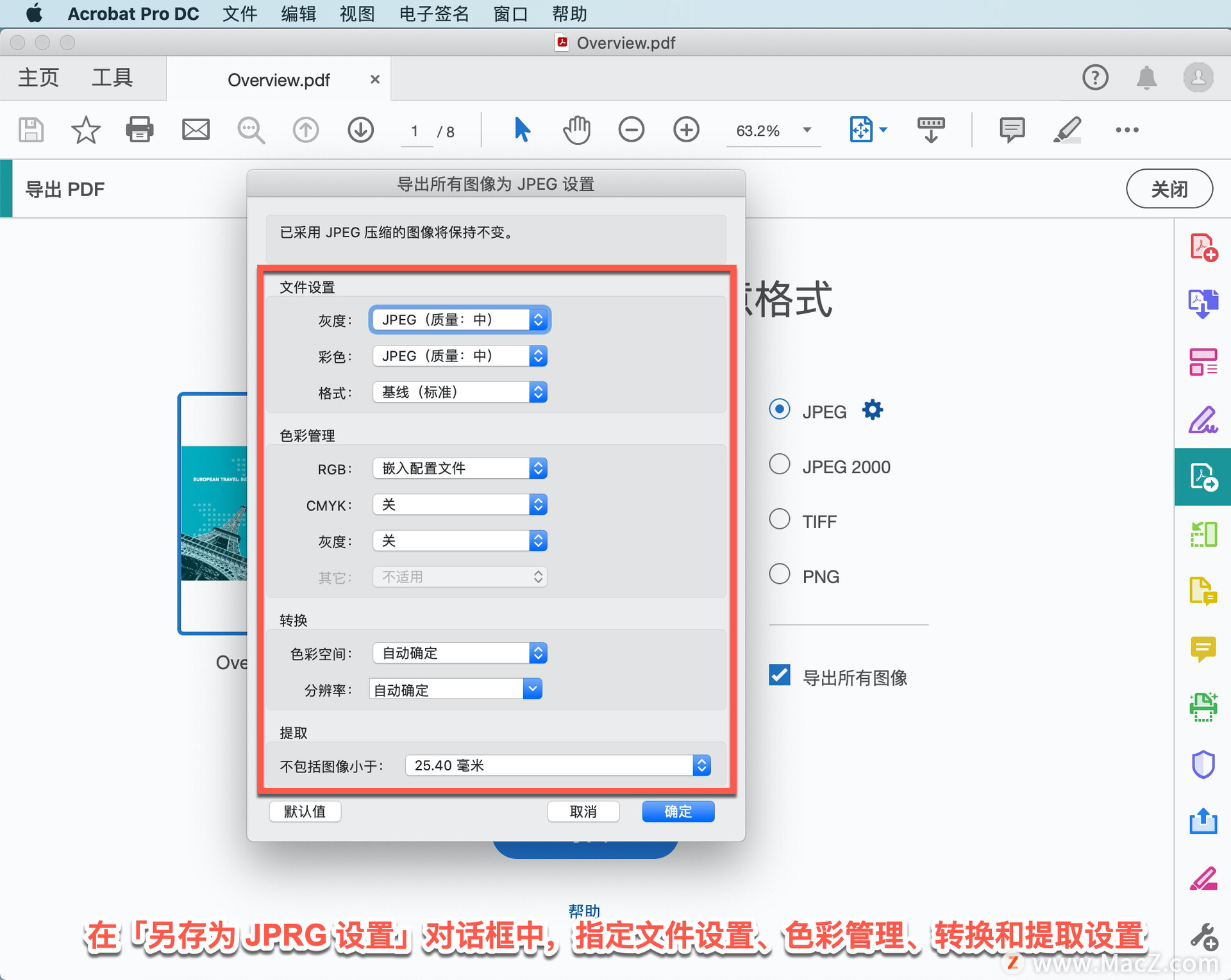Open the 文件 menu in menu bar
Image resolution: width=1231 pixels, height=980 pixels.
click(240, 13)
